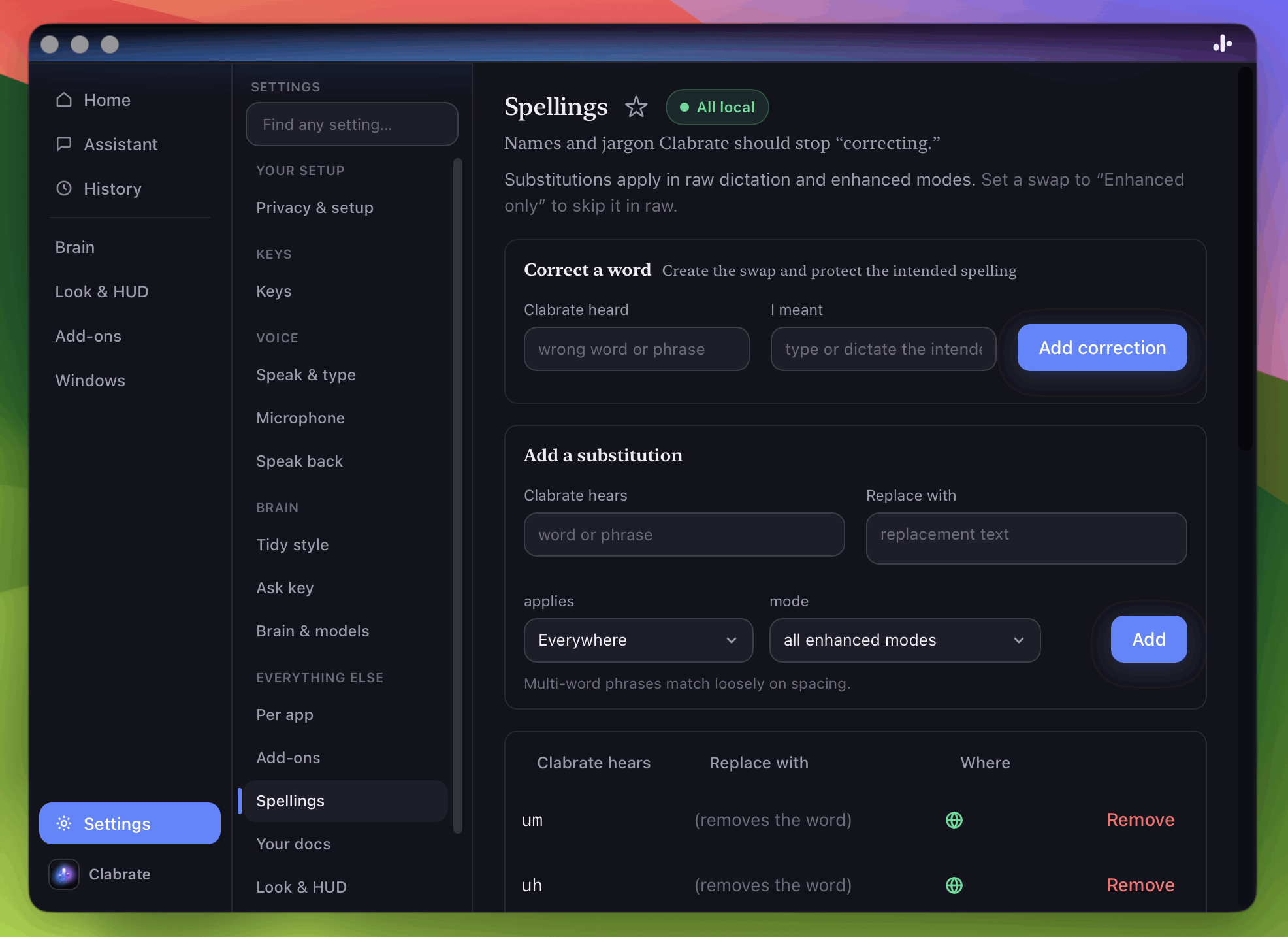Image resolution: width=1288 pixels, height=937 pixels.
Task: Remove the um substitution
Action: pos(1140,819)
